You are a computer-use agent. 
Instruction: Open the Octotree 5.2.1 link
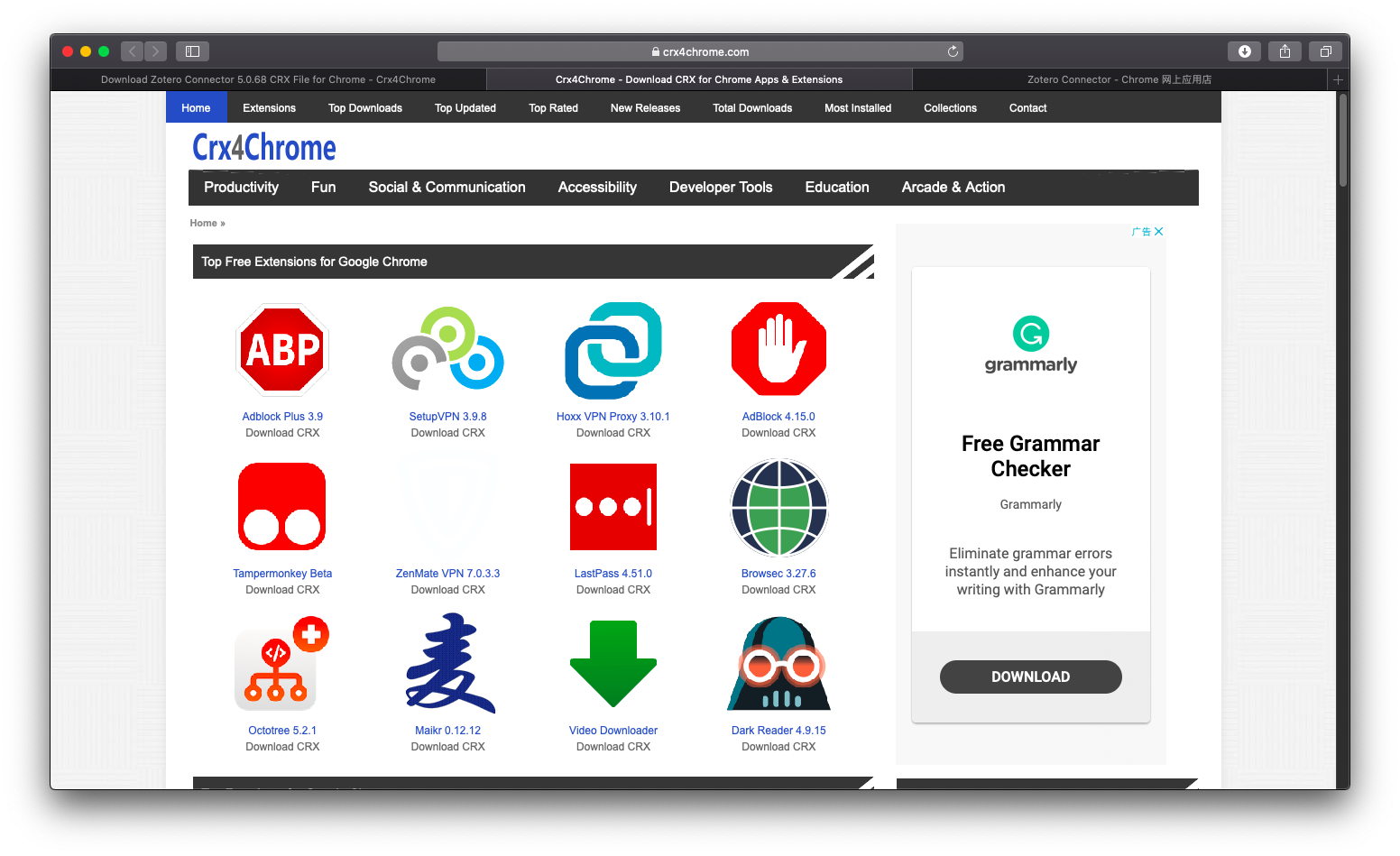click(x=282, y=731)
